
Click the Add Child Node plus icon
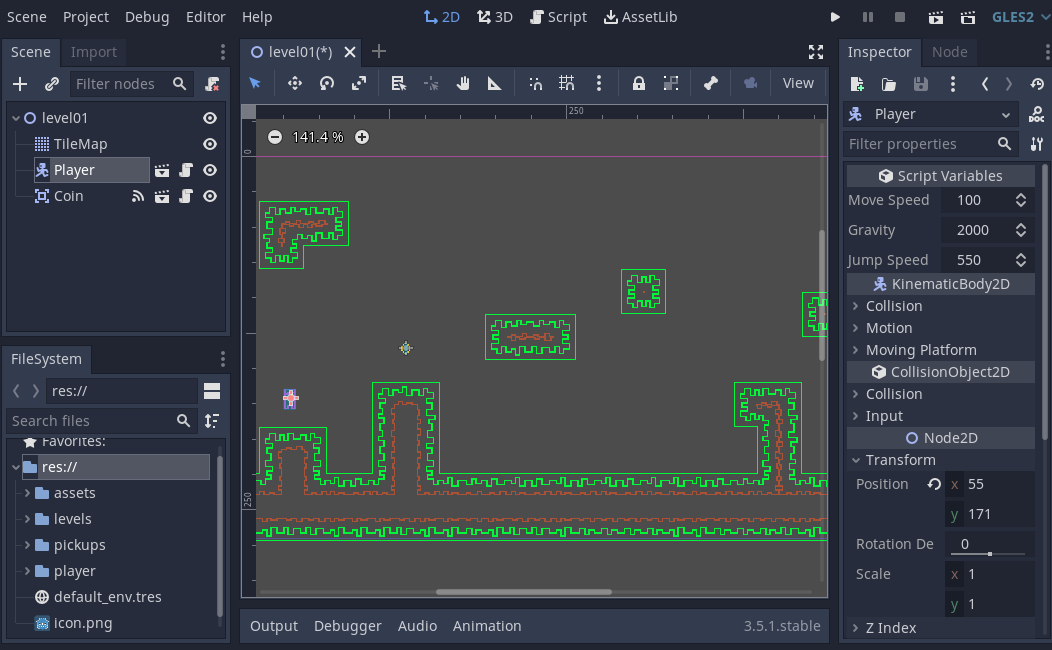tap(19, 84)
